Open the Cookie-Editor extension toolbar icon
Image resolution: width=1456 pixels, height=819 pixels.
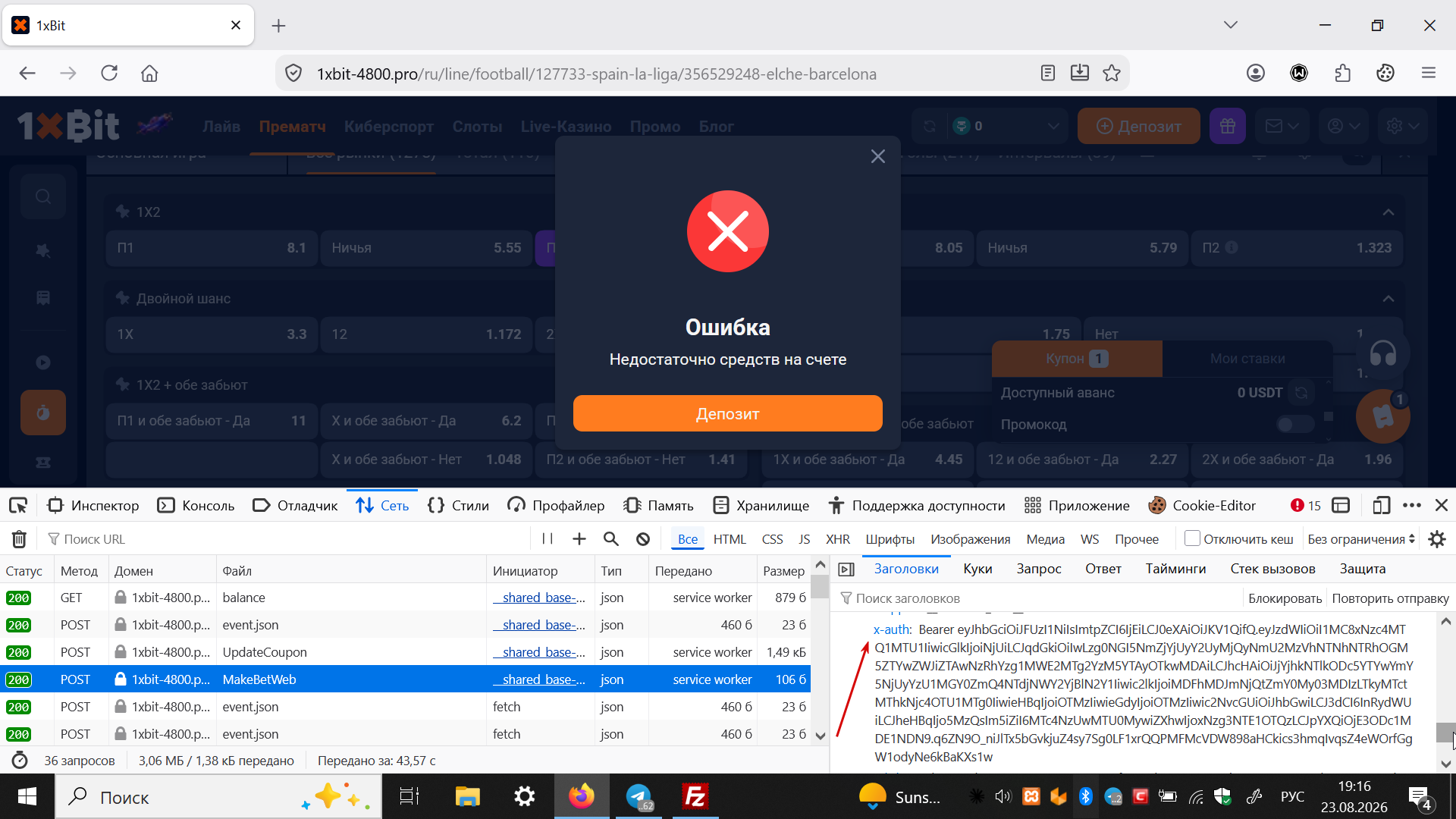pos(1385,73)
